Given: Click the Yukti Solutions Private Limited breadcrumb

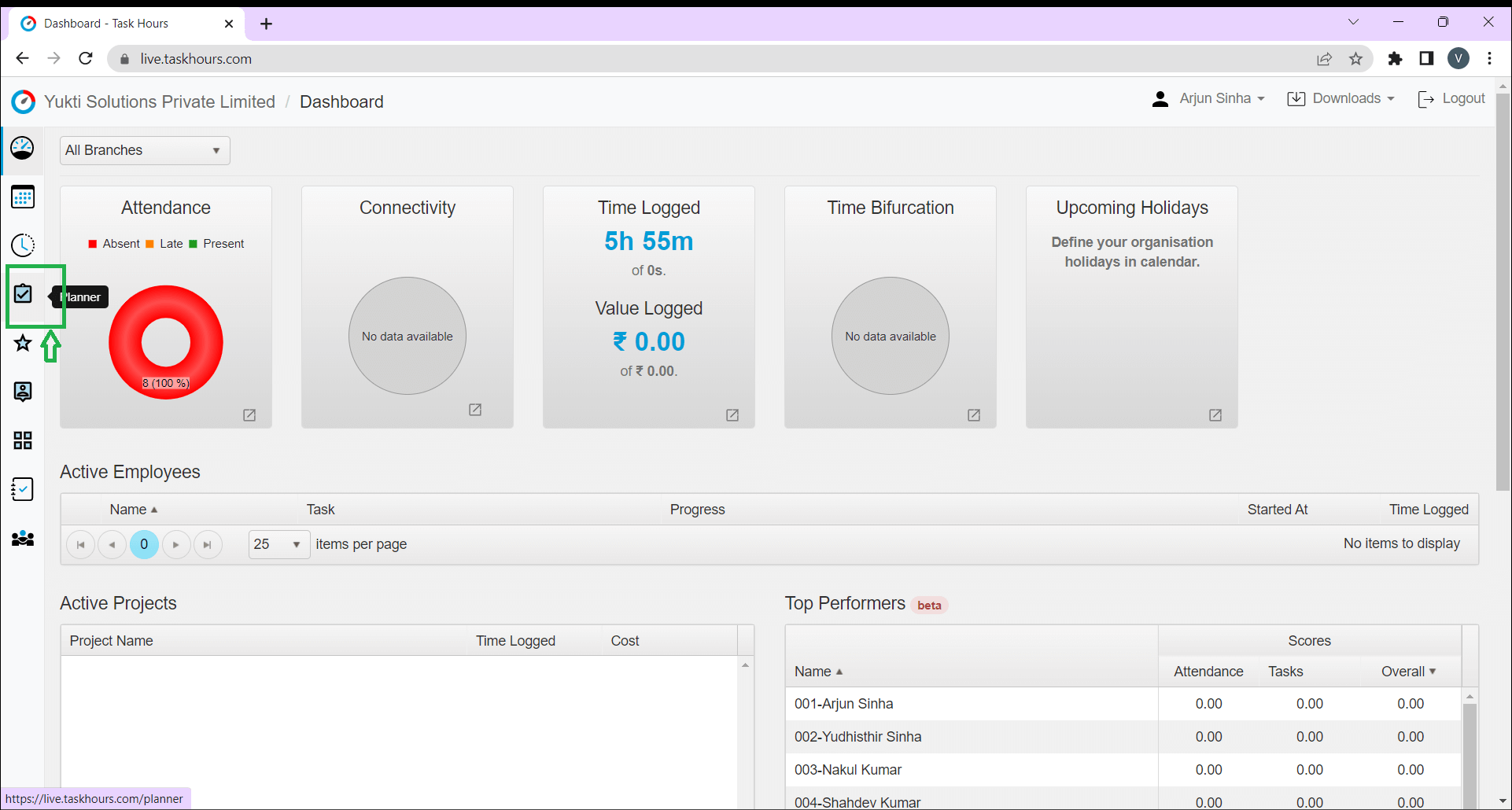Looking at the screenshot, I should tap(160, 101).
